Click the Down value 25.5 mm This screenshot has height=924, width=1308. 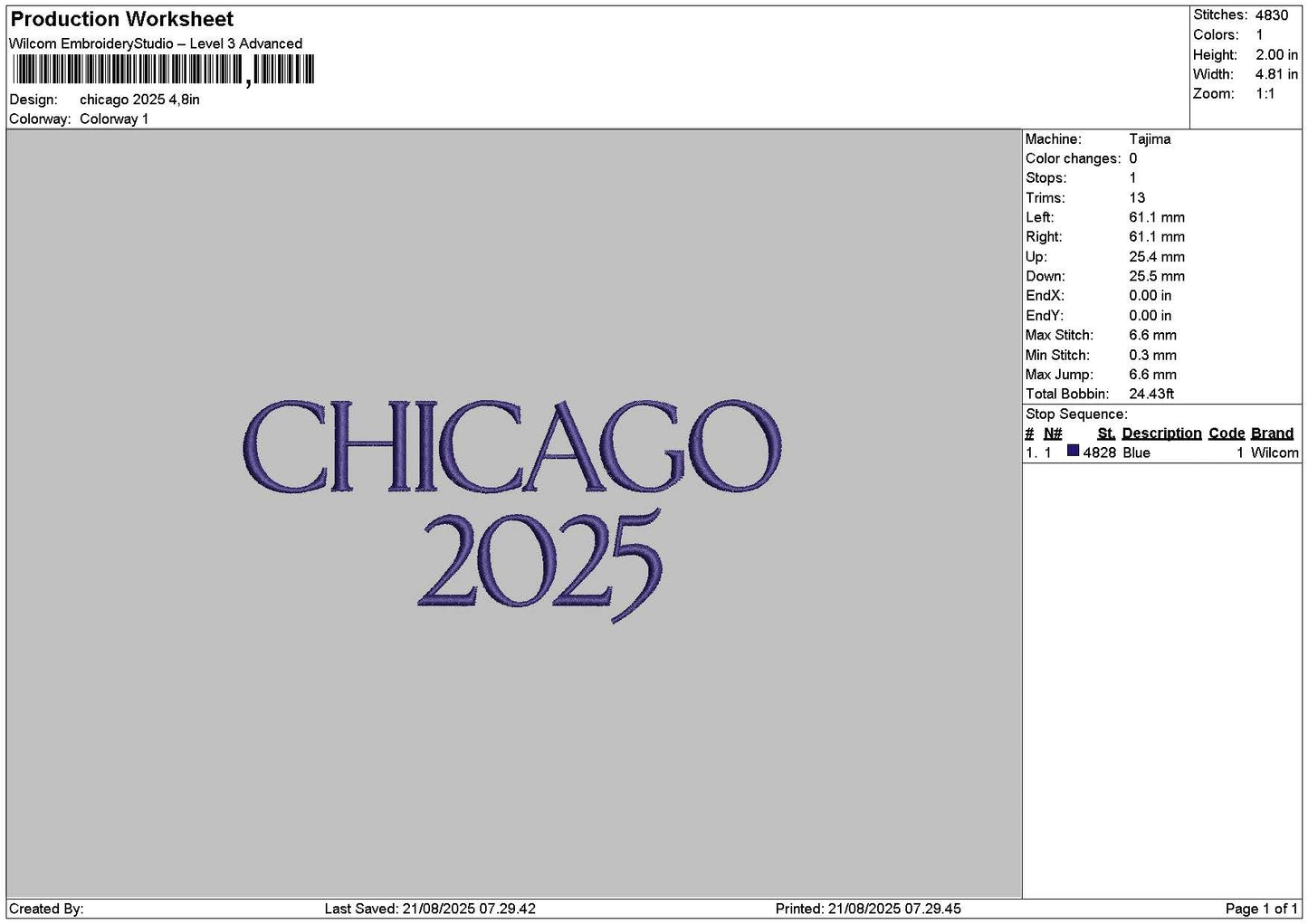click(x=1157, y=276)
